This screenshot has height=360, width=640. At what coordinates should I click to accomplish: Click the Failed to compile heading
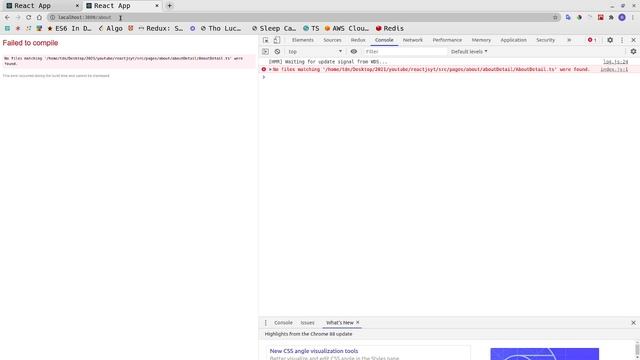point(30,43)
